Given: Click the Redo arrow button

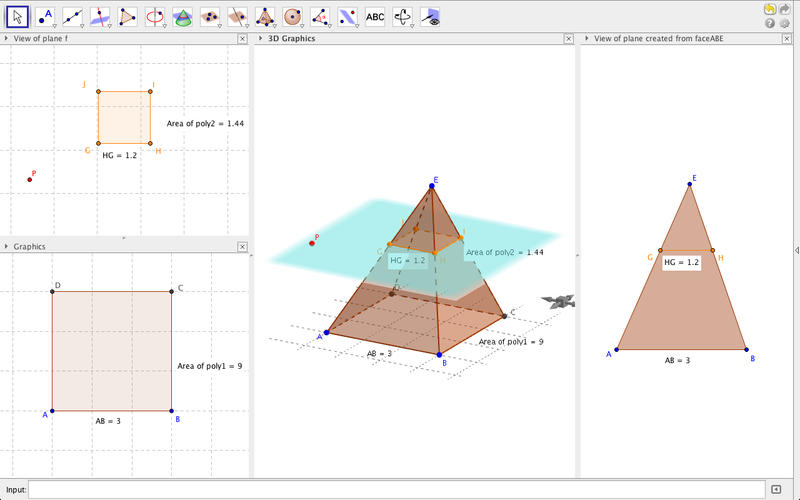Looking at the screenshot, I should pyautogui.click(x=785, y=9).
